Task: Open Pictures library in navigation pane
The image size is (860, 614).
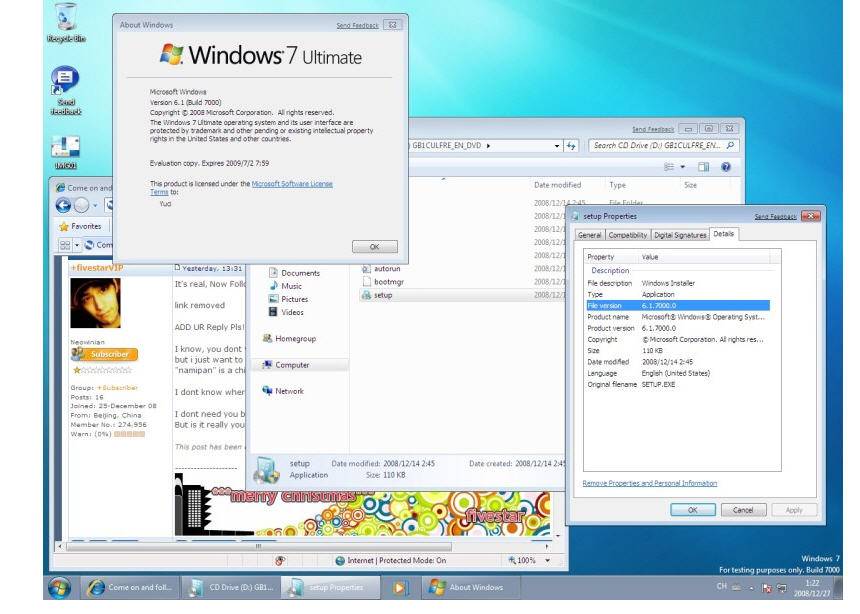Action: click(x=288, y=300)
